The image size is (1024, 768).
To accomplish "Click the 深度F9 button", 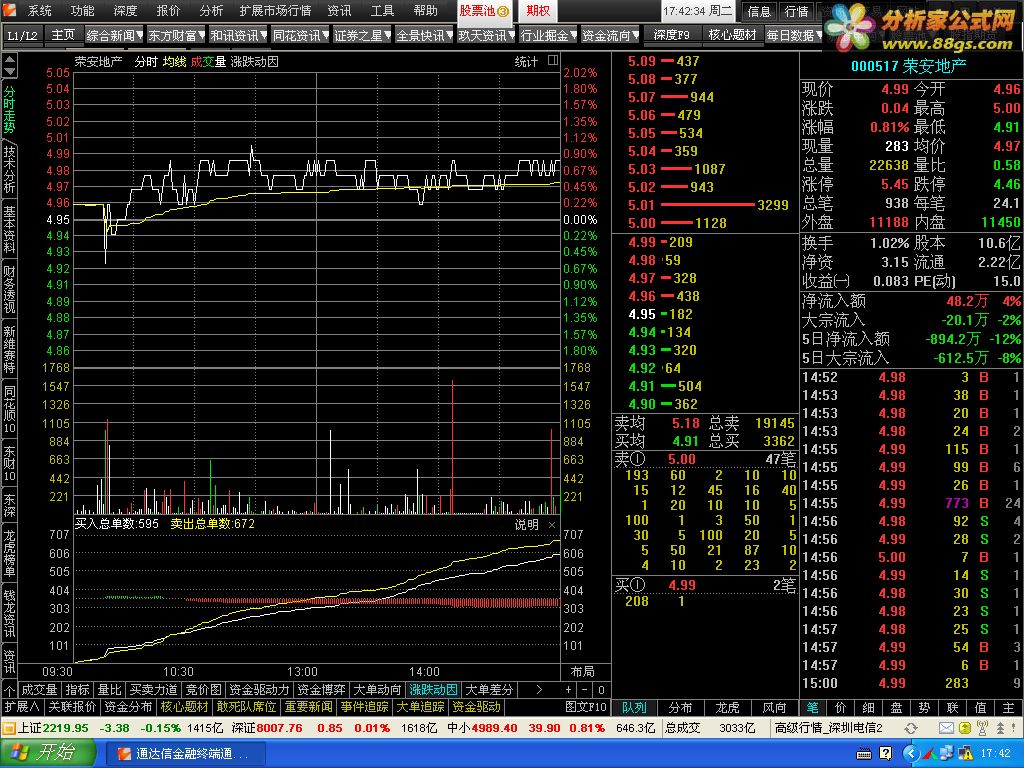I will (671, 35).
